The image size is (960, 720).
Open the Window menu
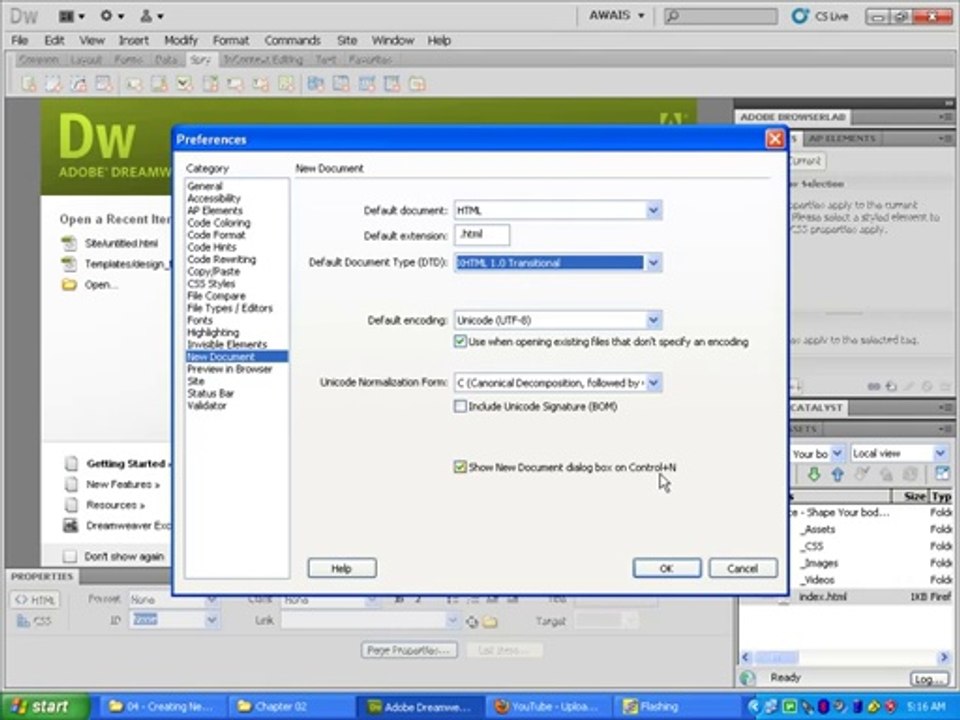click(392, 40)
